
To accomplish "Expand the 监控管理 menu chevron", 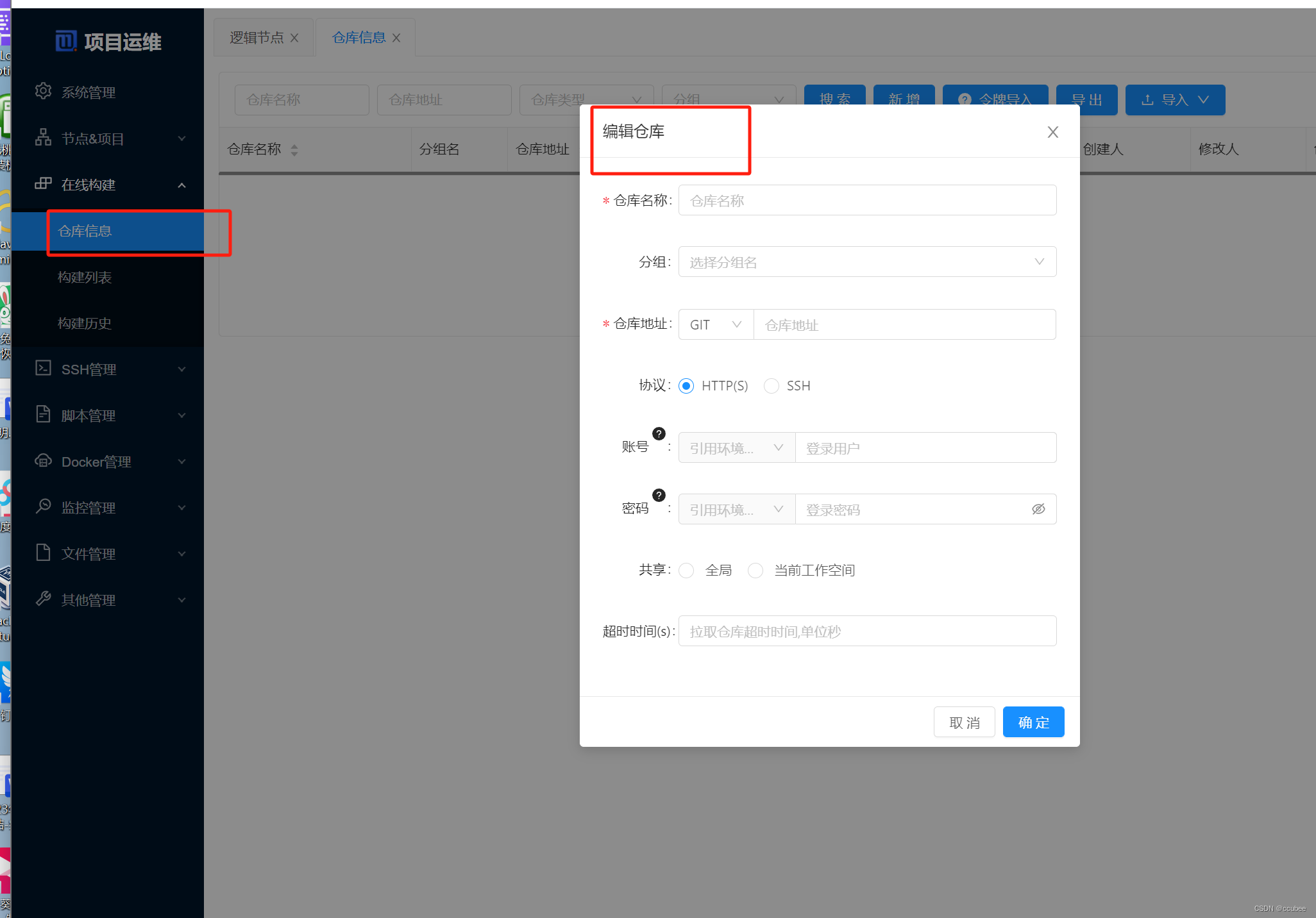I will (x=182, y=508).
